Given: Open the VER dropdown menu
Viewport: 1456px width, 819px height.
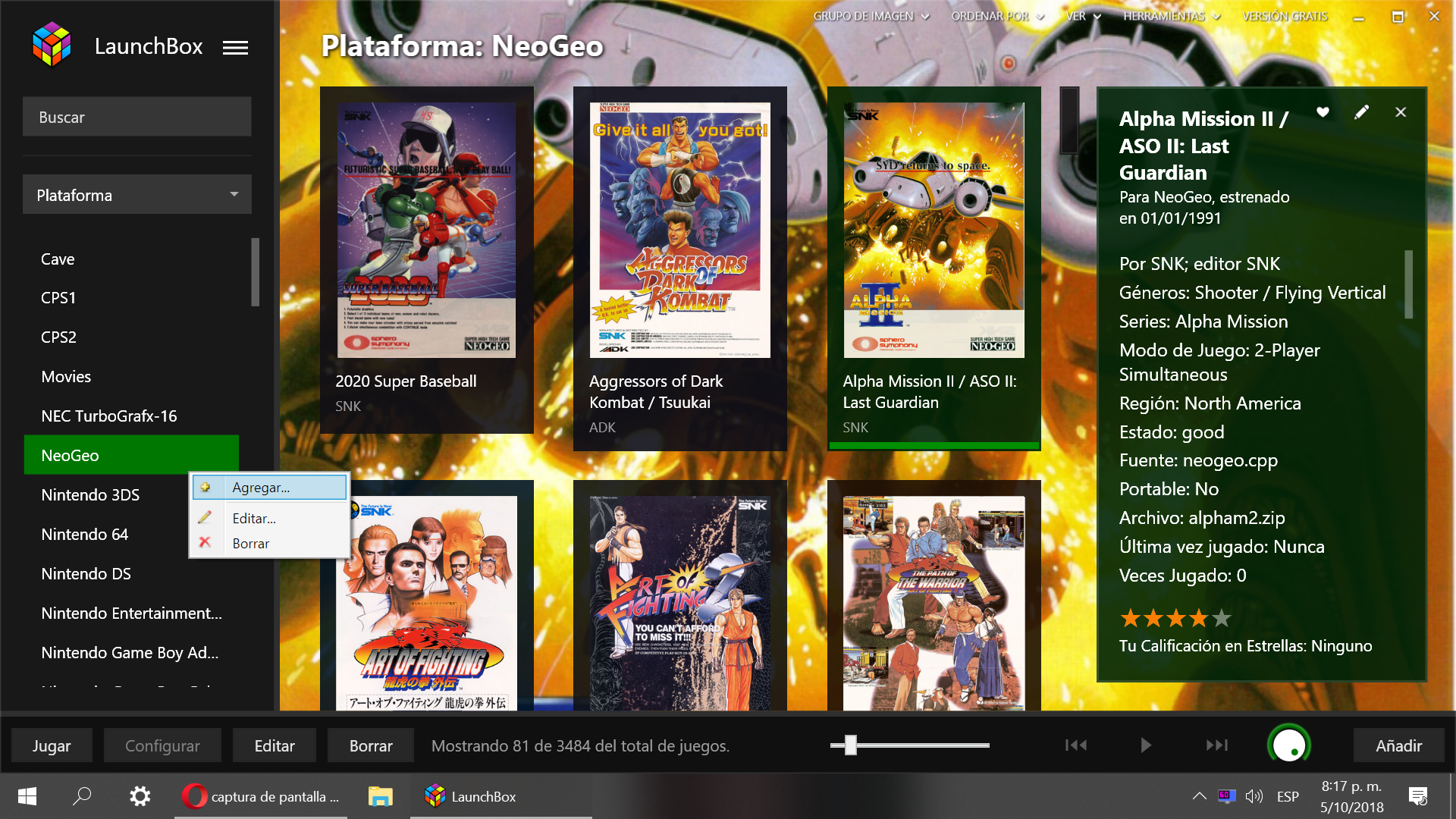Looking at the screenshot, I should (x=1083, y=16).
